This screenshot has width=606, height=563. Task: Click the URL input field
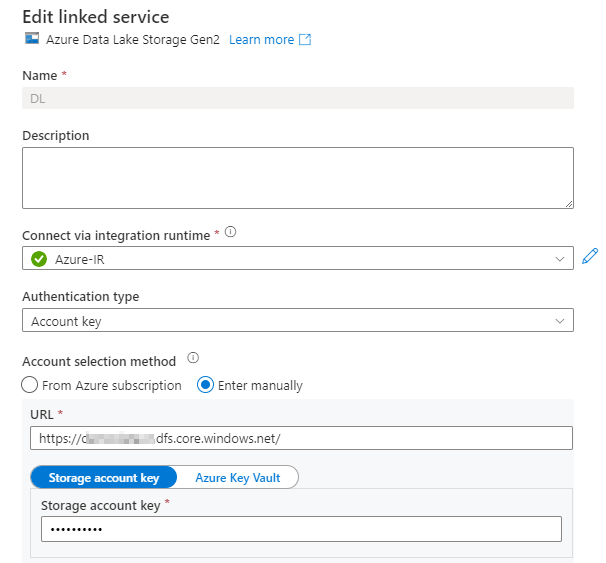pos(301,438)
